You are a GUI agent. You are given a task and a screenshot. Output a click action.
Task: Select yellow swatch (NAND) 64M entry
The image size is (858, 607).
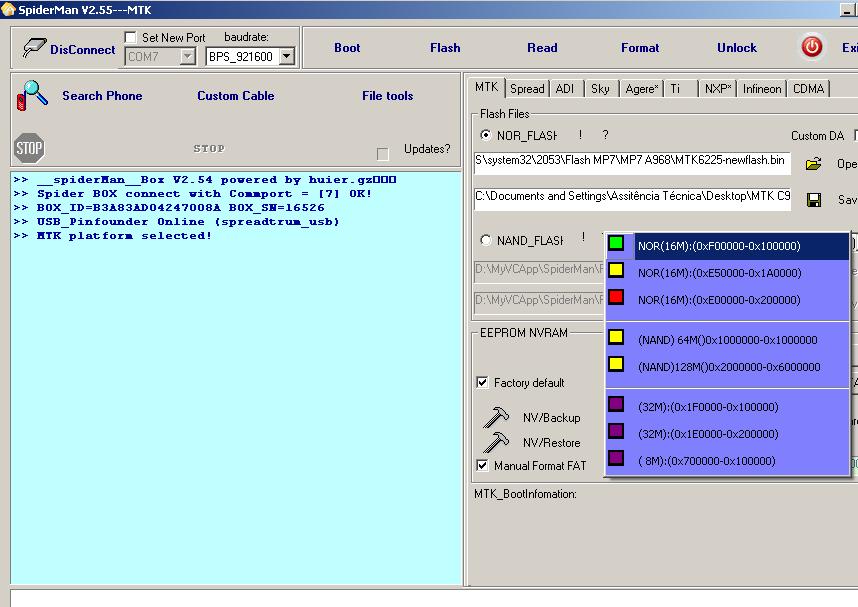point(616,337)
